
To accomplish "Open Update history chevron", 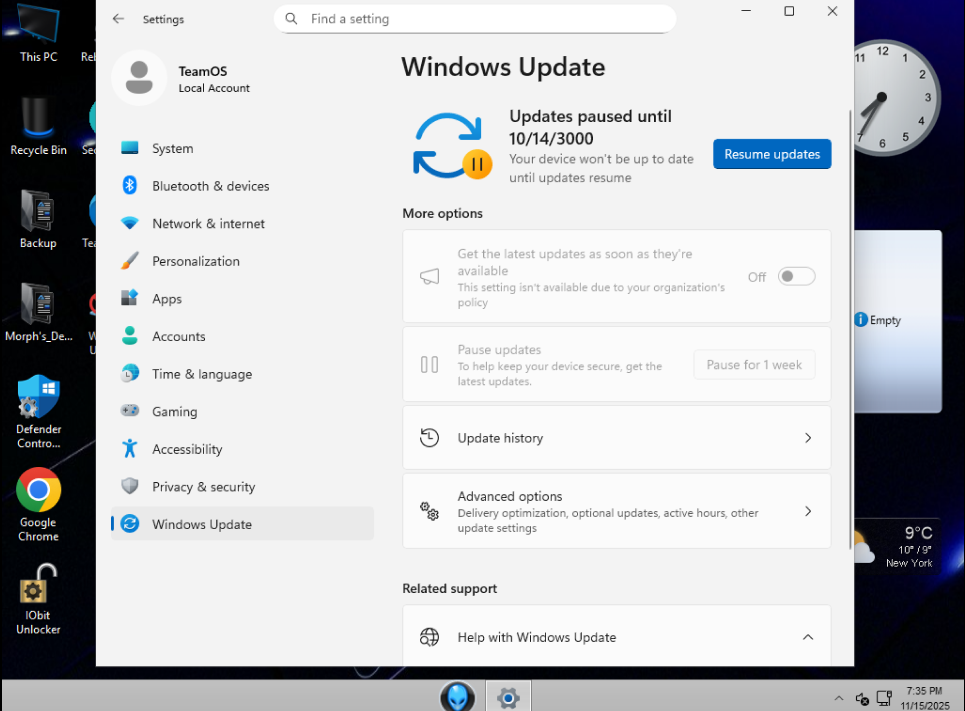I will (808, 438).
